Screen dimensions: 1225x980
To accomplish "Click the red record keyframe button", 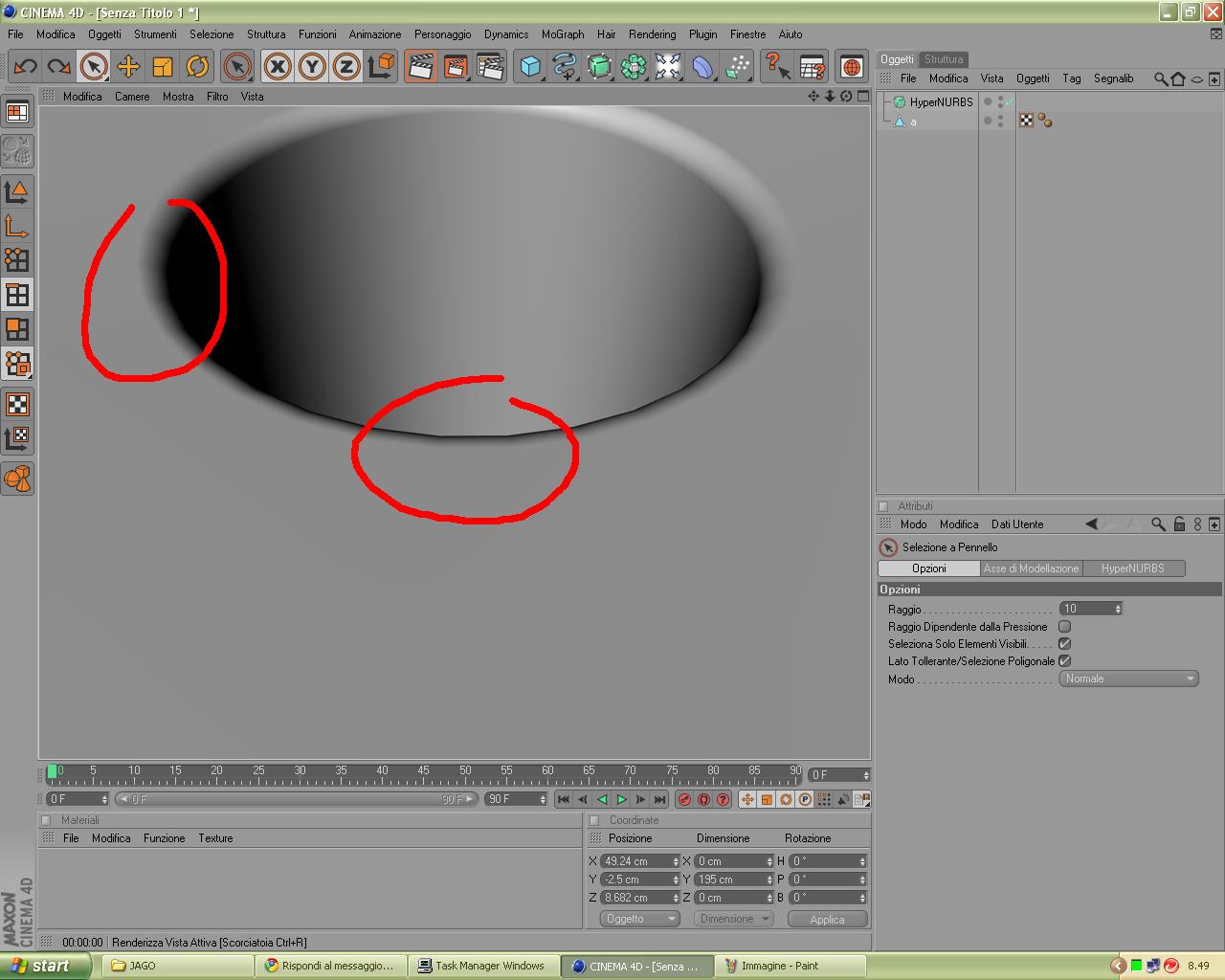I will tap(684, 799).
